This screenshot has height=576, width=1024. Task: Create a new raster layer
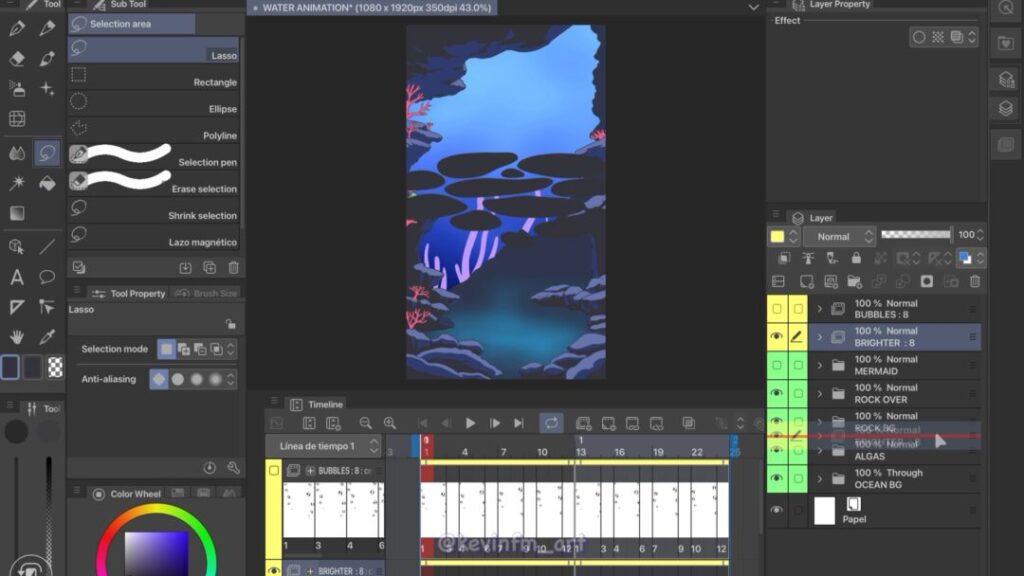coord(807,281)
